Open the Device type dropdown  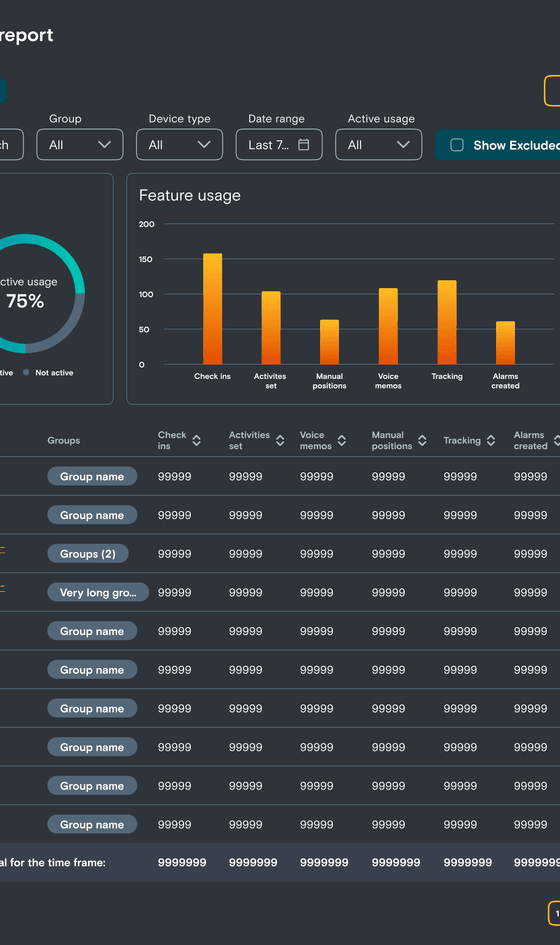point(180,145)
